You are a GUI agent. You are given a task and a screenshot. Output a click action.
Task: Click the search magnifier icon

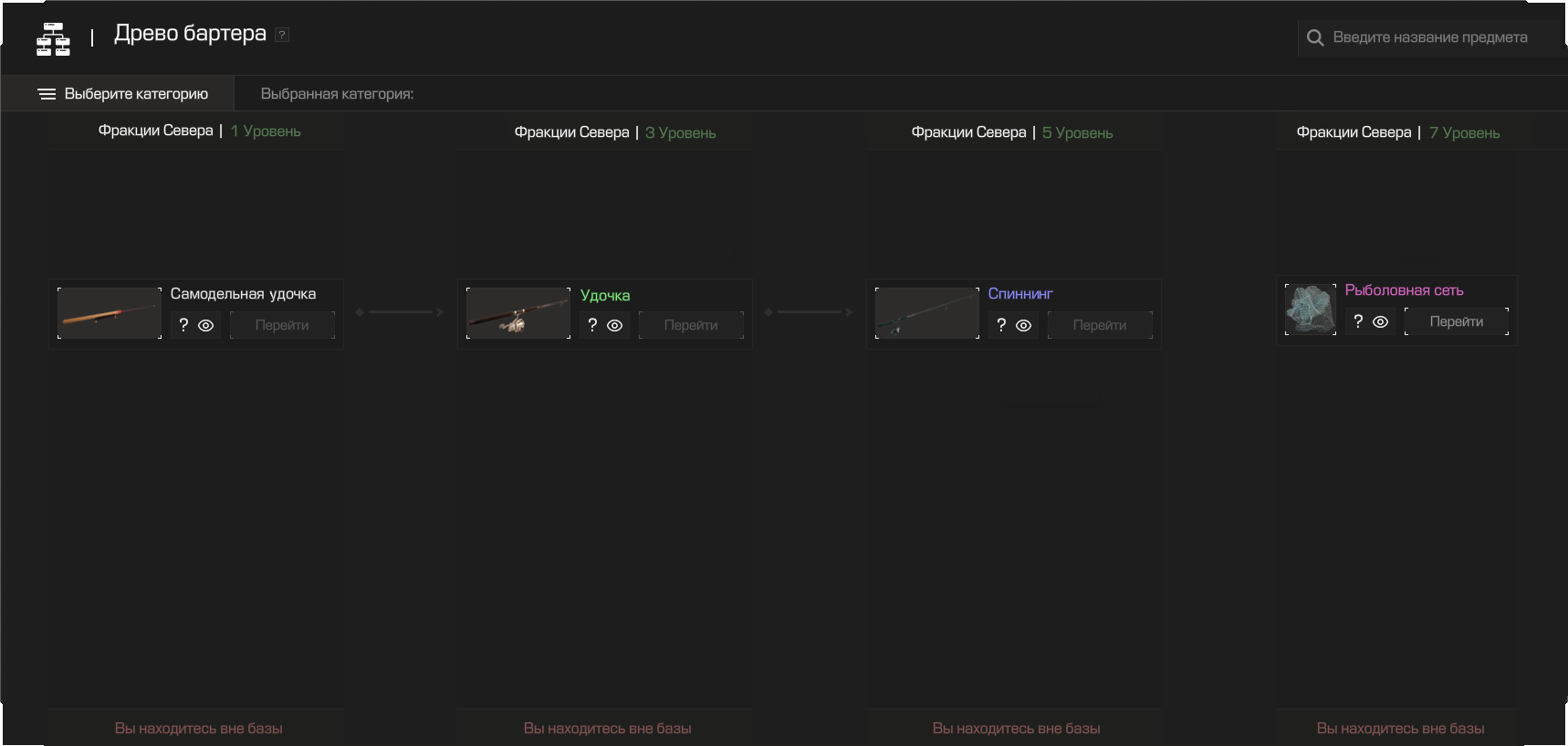(1315, 37)
